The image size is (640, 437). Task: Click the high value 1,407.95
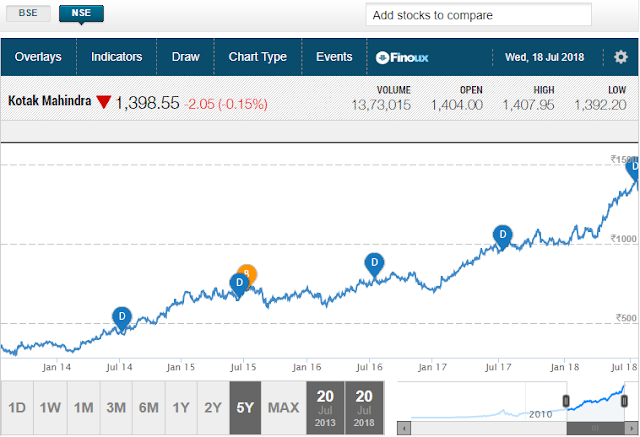click(x=528, y=105)
